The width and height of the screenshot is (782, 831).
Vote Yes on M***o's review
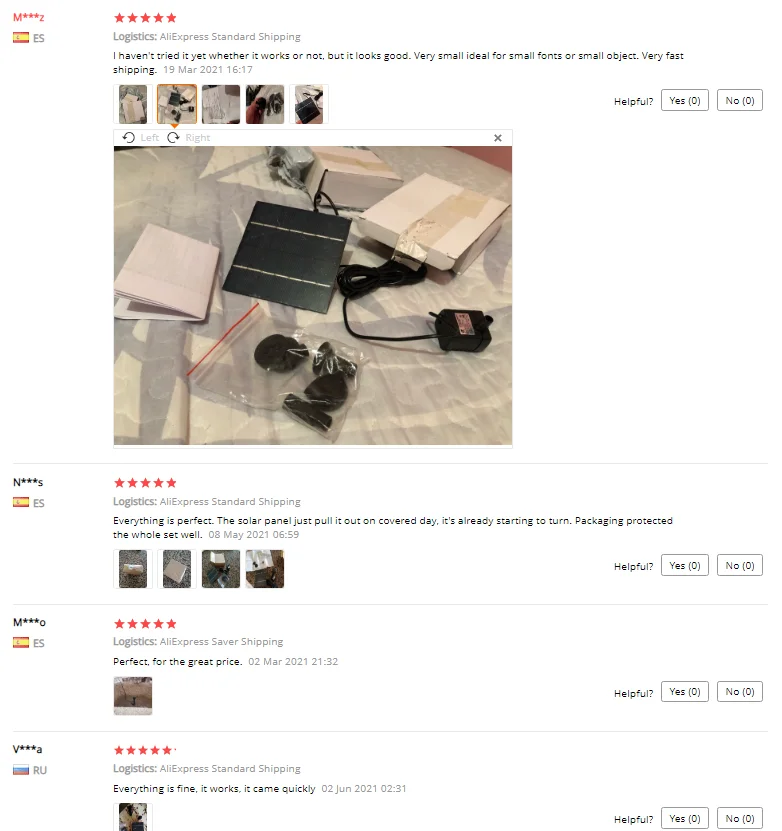(685, 692)
